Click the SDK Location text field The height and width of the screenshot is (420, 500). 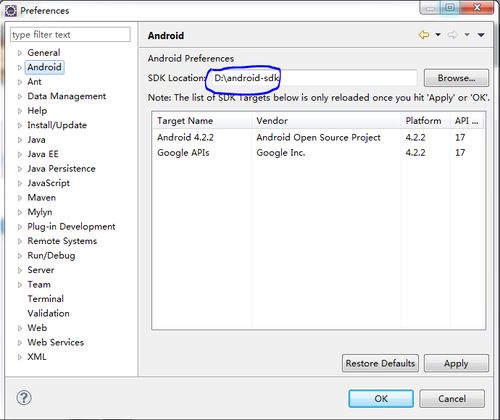[x=313, y=78]
